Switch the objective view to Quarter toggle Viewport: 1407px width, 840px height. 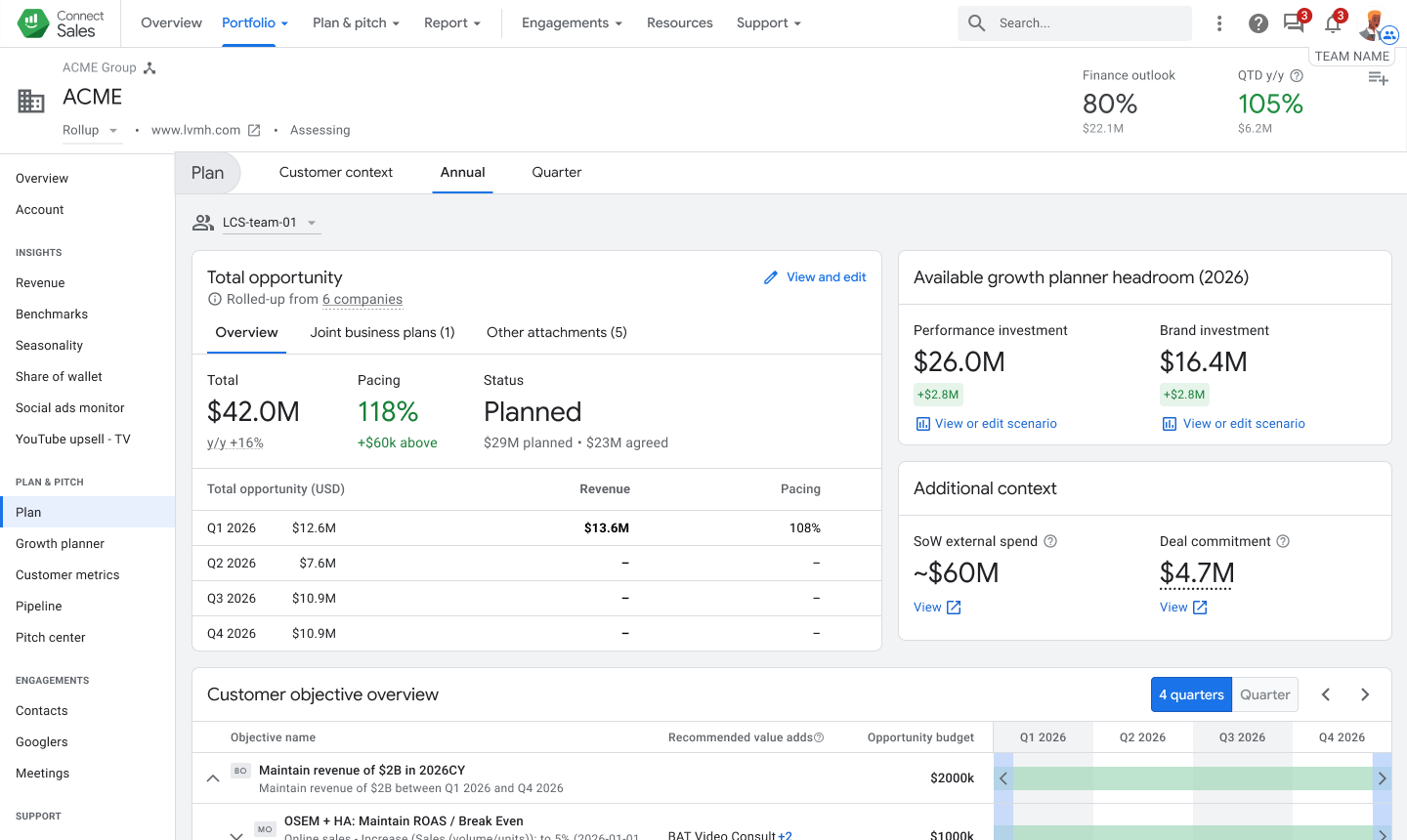[x=1265, y=694]
